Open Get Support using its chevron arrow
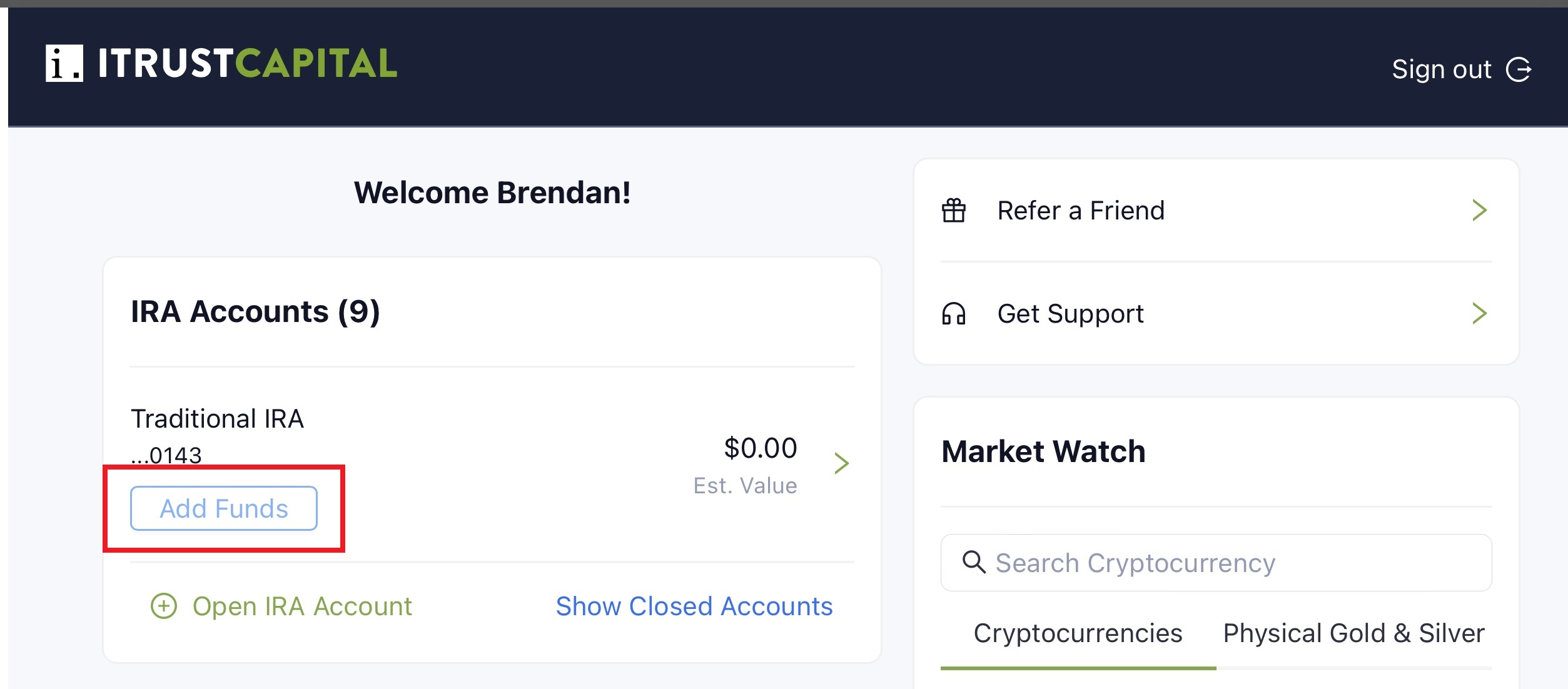The height and width of the screenshot is (689, 1568). (1479, 313)
